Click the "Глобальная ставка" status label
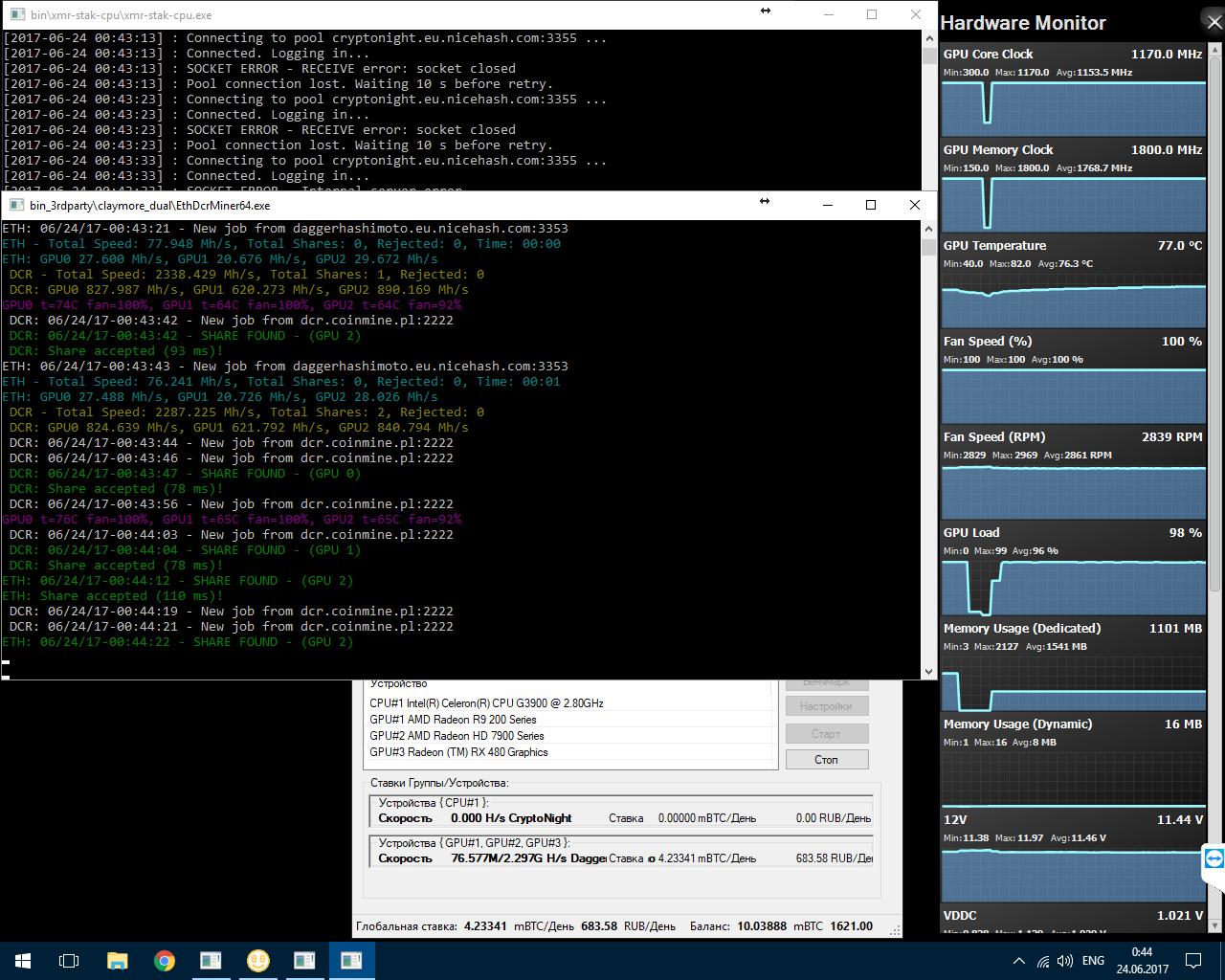The width and height of the screenshot is (1225, 980). tap(407, 926)
